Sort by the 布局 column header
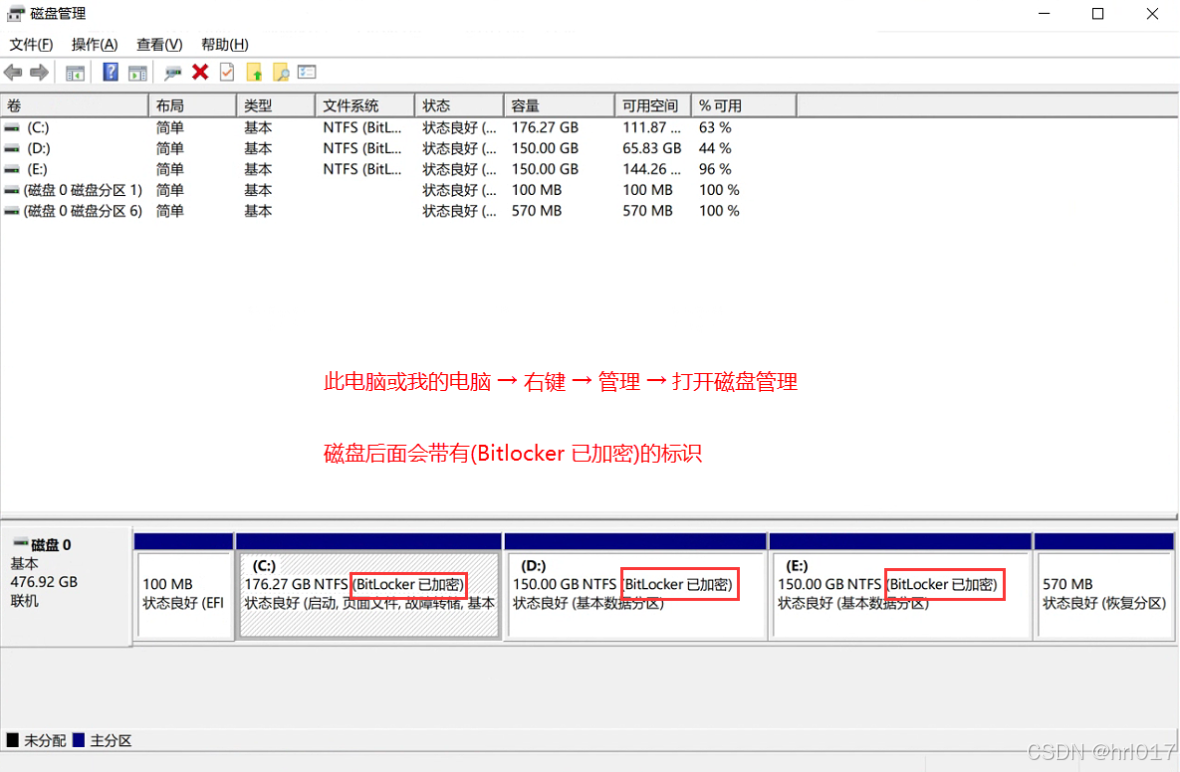The width and height of the screenshot is (1180, 772). 193,106
